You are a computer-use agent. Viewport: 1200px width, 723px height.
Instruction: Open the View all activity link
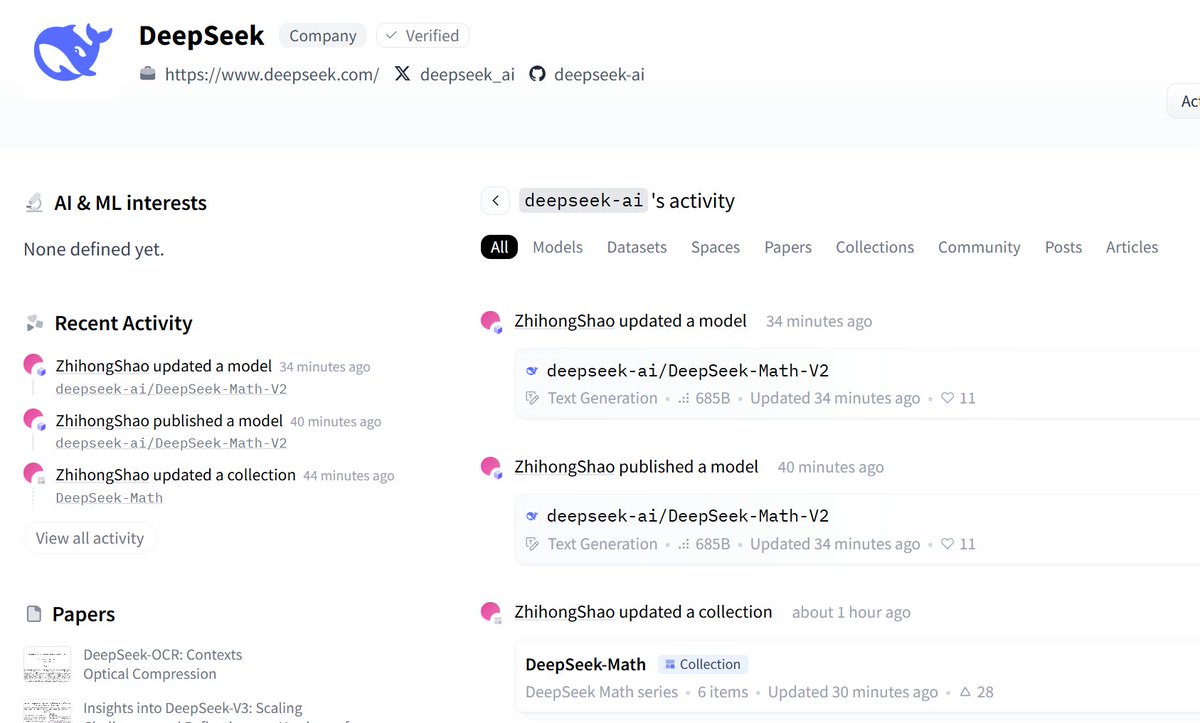pos(89,537)
